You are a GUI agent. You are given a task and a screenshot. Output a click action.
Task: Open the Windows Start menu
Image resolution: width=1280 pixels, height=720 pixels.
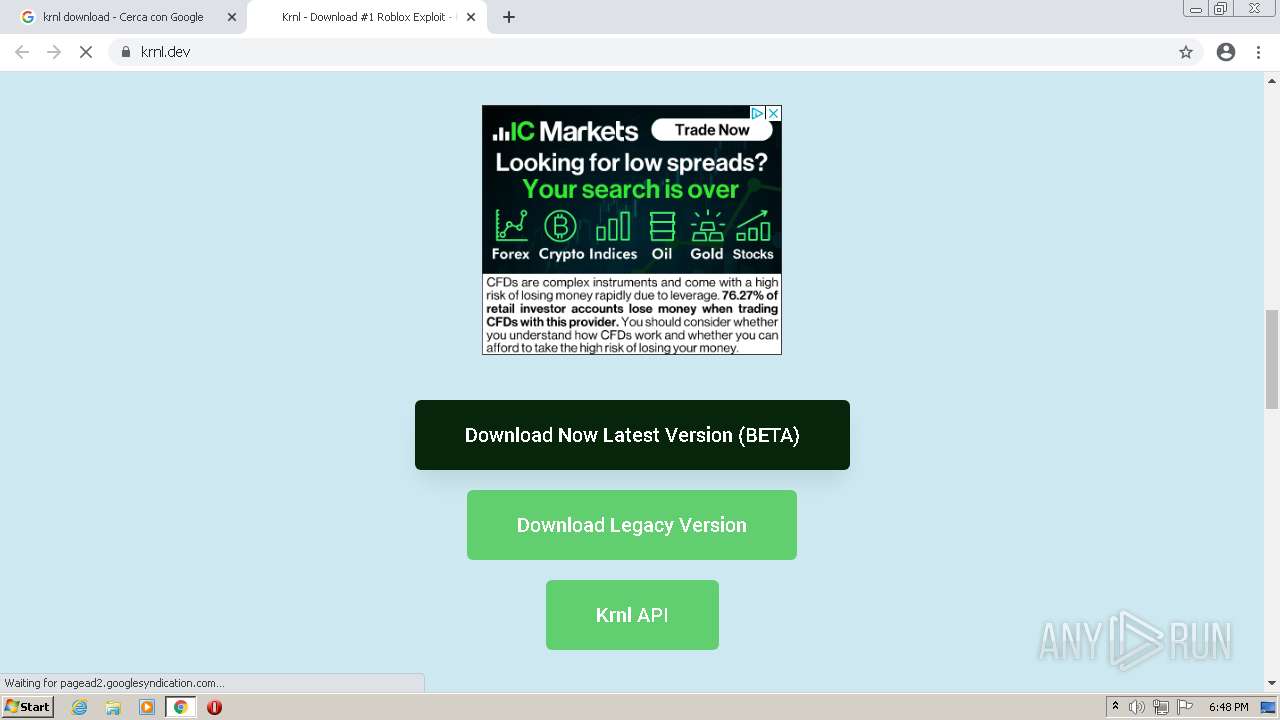28,707
